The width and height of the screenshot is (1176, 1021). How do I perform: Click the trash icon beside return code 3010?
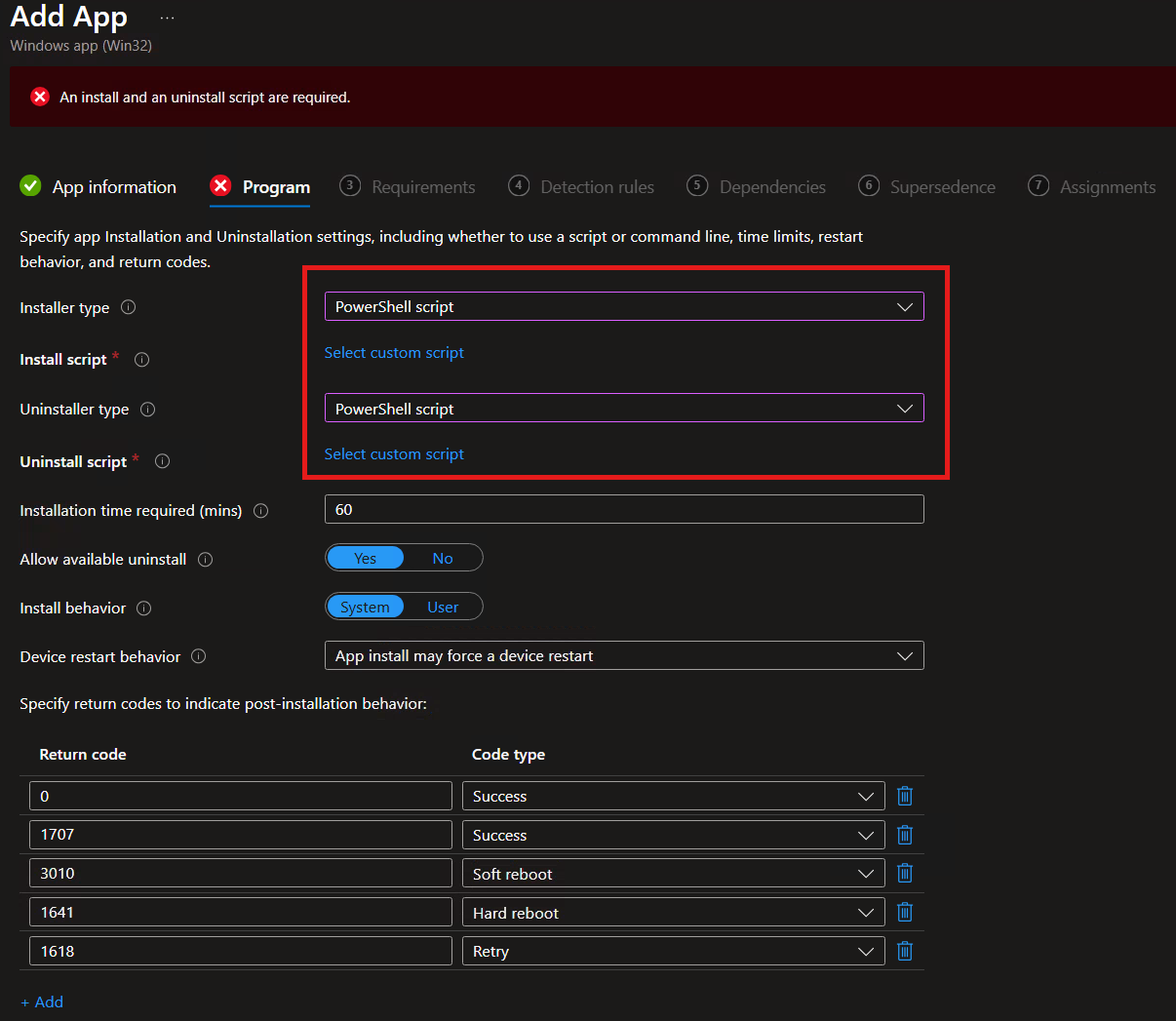coord(904,873)
